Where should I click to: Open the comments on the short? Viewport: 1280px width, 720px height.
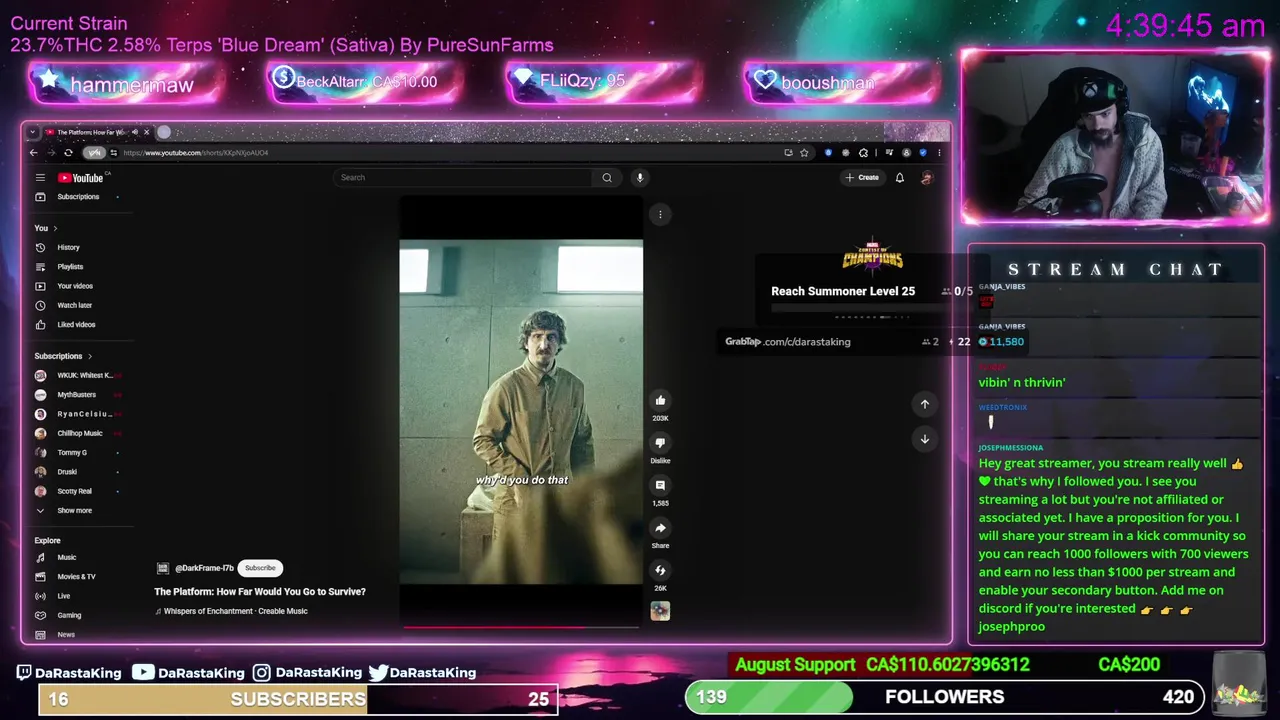point(660,486)
